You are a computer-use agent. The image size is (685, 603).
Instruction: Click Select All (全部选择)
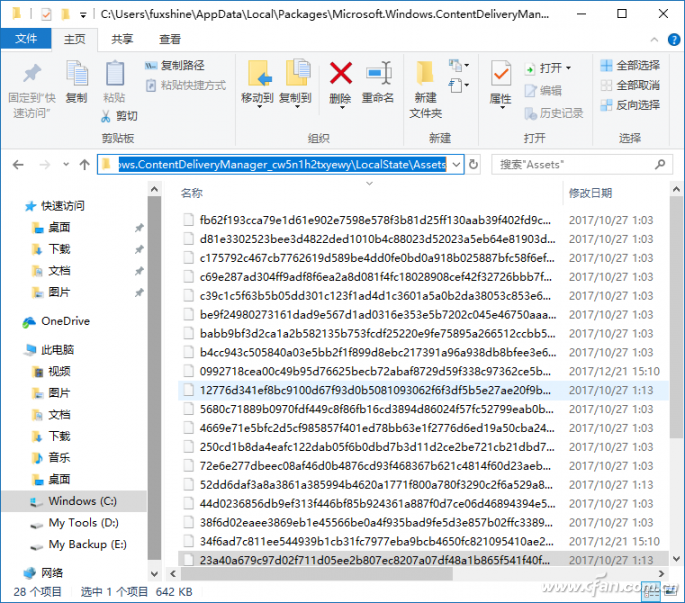pyautogui.click(x=630, y=66)
